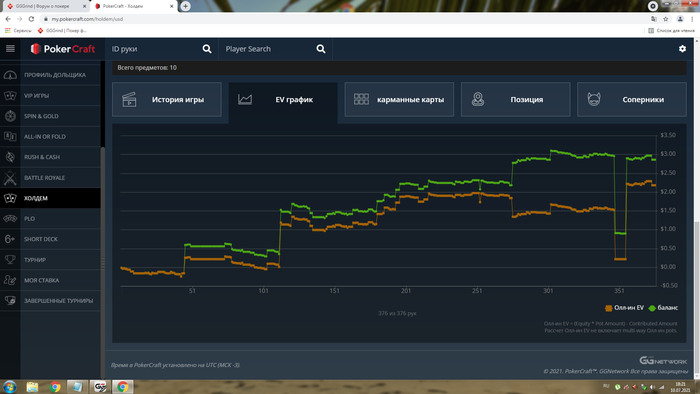The width and height of the screenshot is (700, 394).
Task: Open Моя ставка sidebar icon
Action: pyautogui.click(x=10, y=280)
